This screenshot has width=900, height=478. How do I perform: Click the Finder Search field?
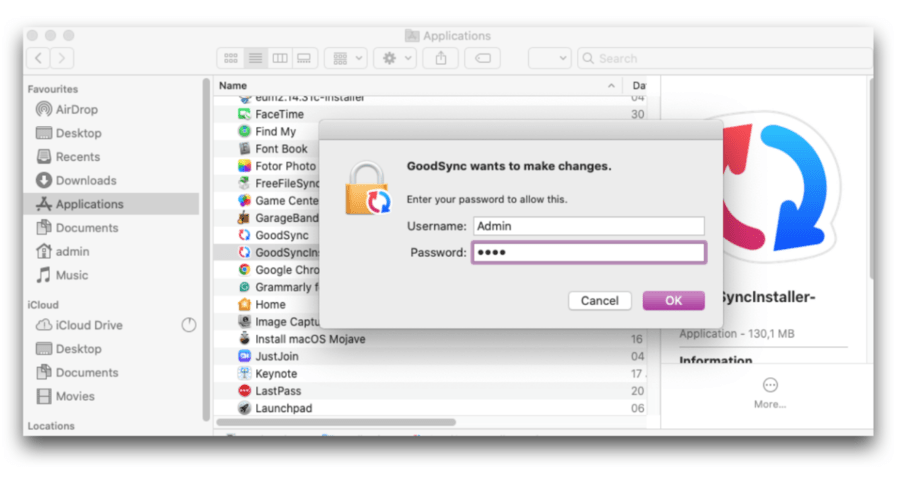pyautogui.click(x=724, y=59)
